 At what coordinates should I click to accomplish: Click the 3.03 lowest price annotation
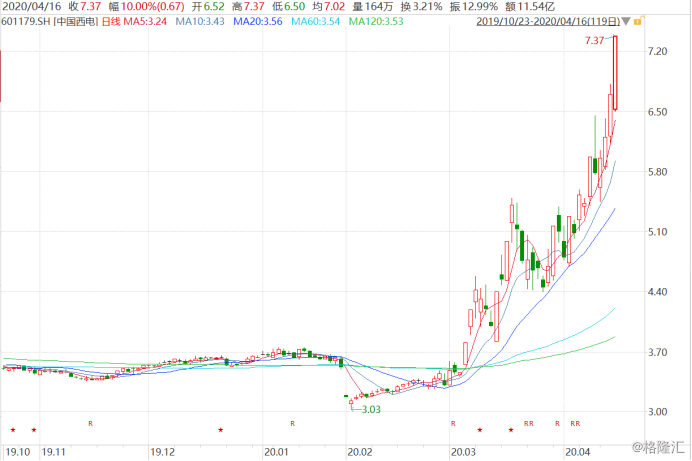click(370, 409)
